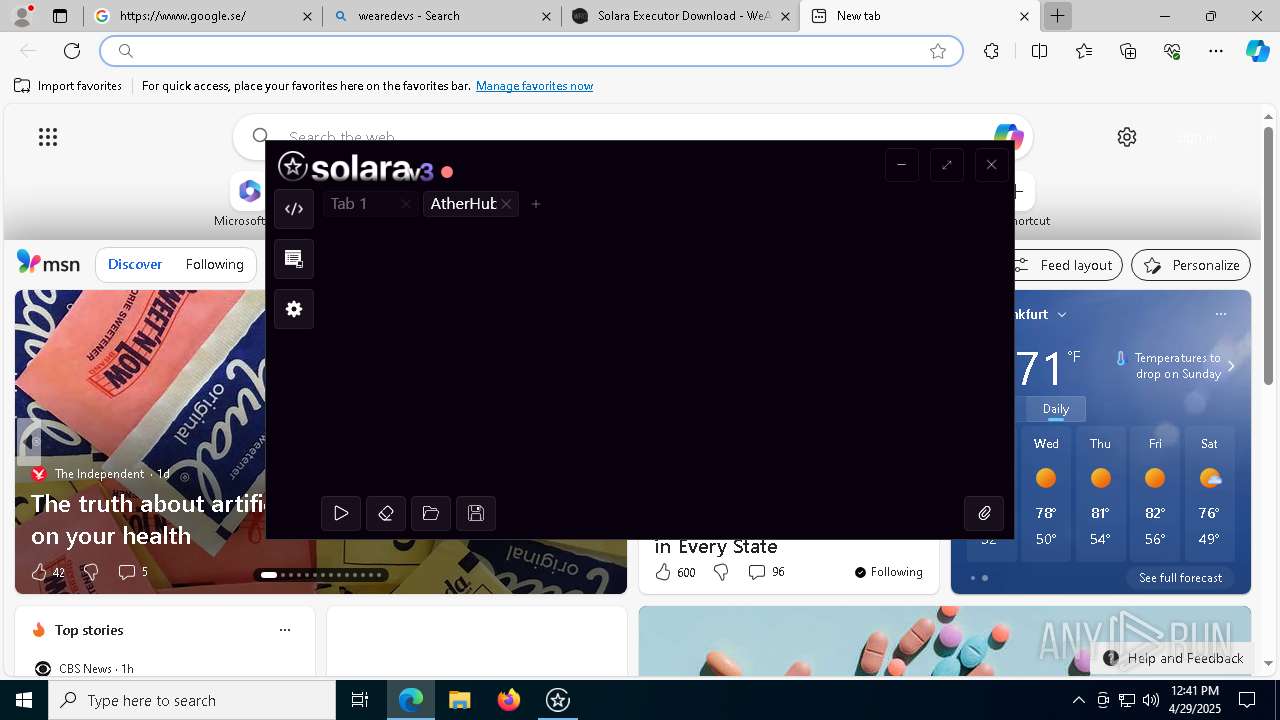Open the Windows Start menu
This screenshot has width=1280, height=720.
[x=24, y=700]
